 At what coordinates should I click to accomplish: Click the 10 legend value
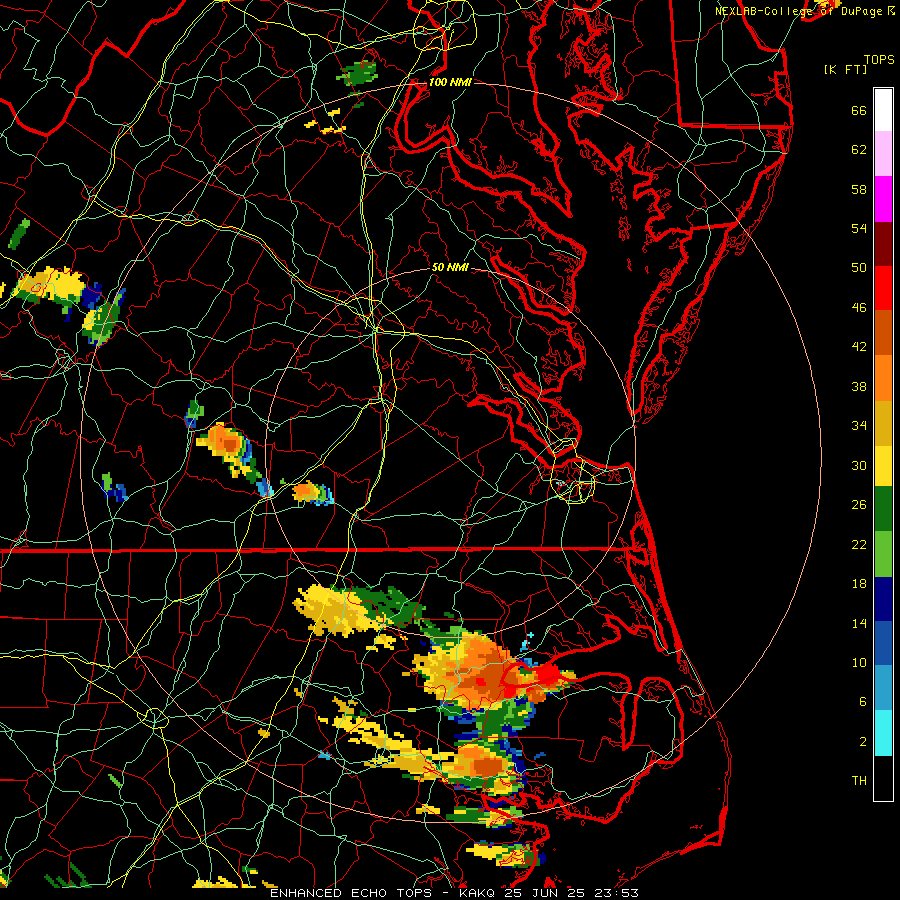coord(859,662)
